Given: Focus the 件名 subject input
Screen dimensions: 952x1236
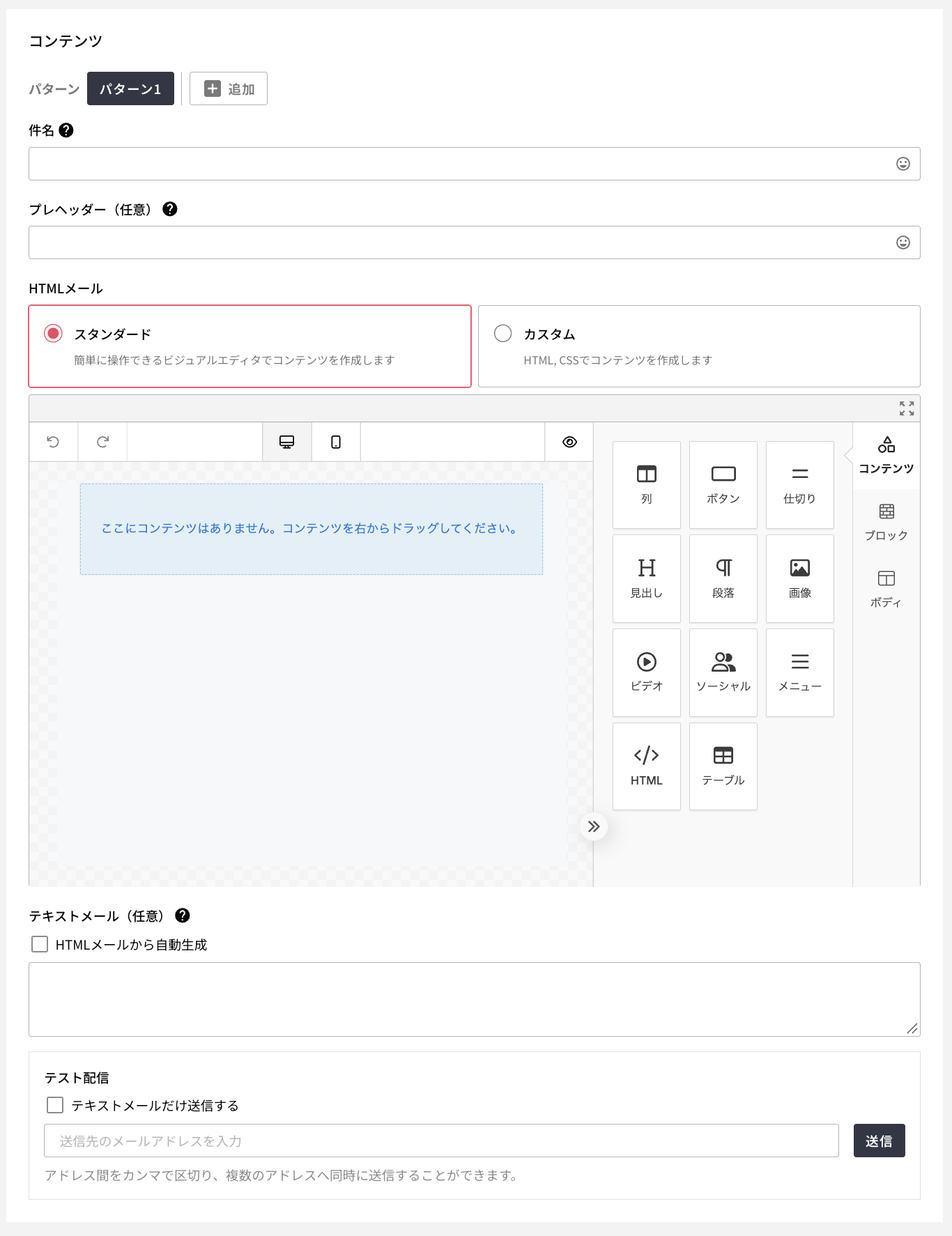Looking at the screenshot, I should [474, 164].
